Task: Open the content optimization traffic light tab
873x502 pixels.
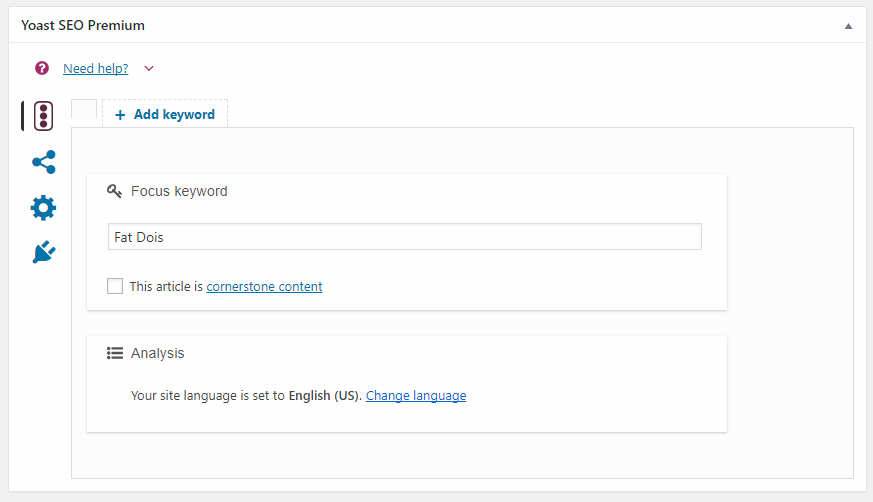Action: 43,116
